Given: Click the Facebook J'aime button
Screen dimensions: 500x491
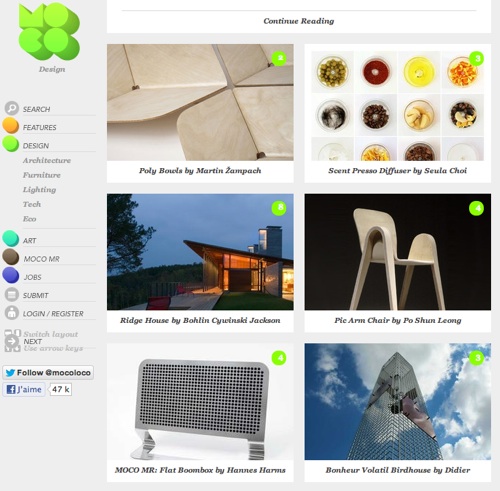Looking at the screenshot, I should click(24, 389).
